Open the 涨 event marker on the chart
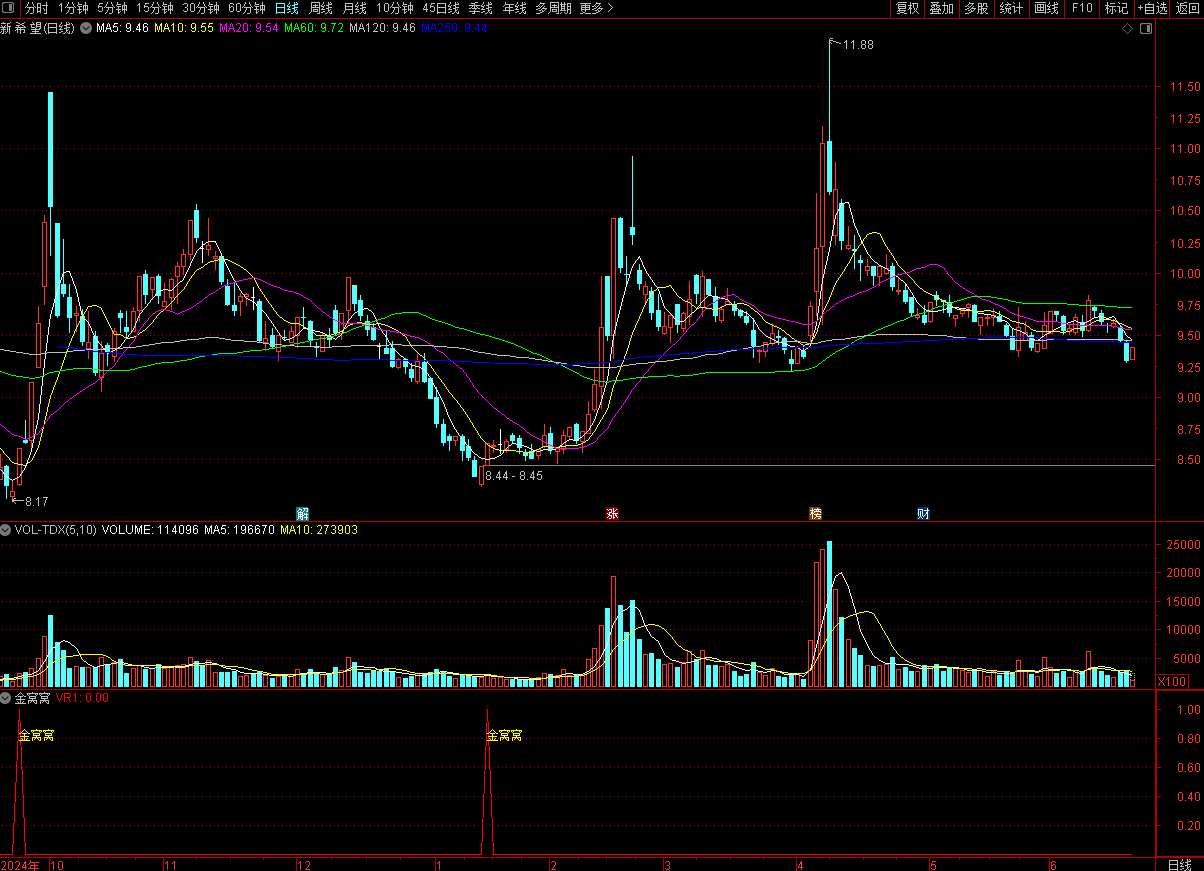The width and height of the screenshot is (1204, 871). 612,514
